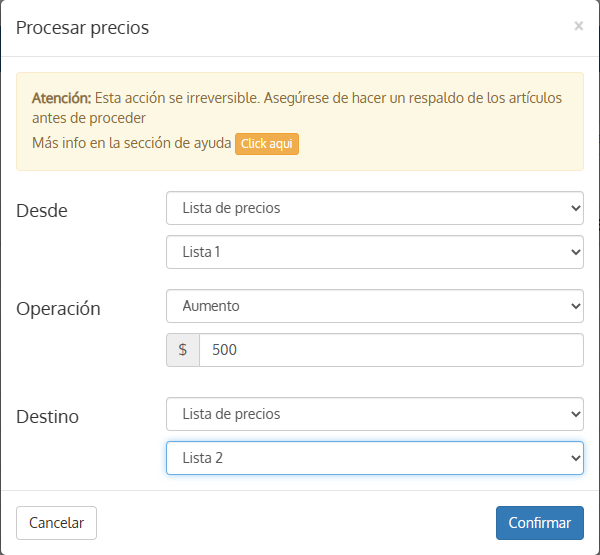Close the Procesar precios dialog with X

(x=578, y=26)
